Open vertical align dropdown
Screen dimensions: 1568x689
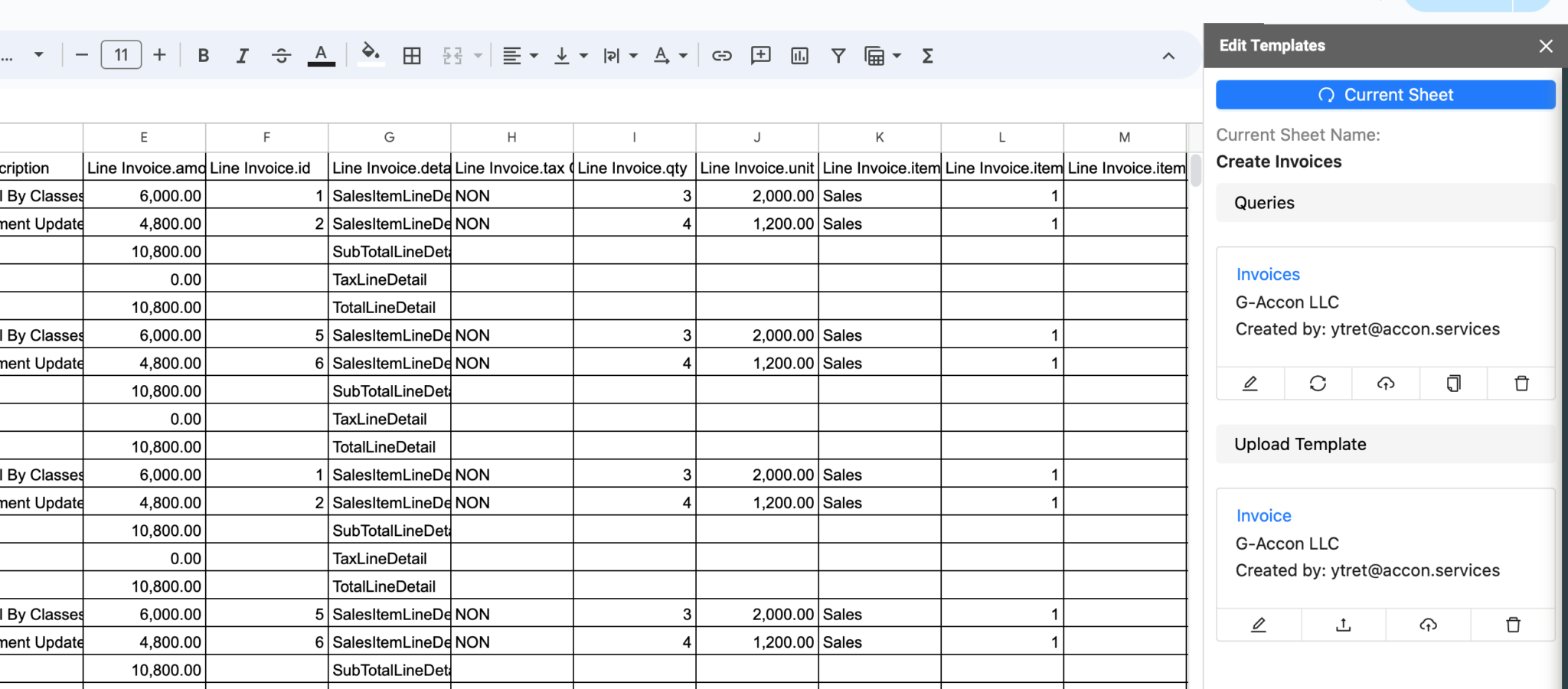click(570, 55)
